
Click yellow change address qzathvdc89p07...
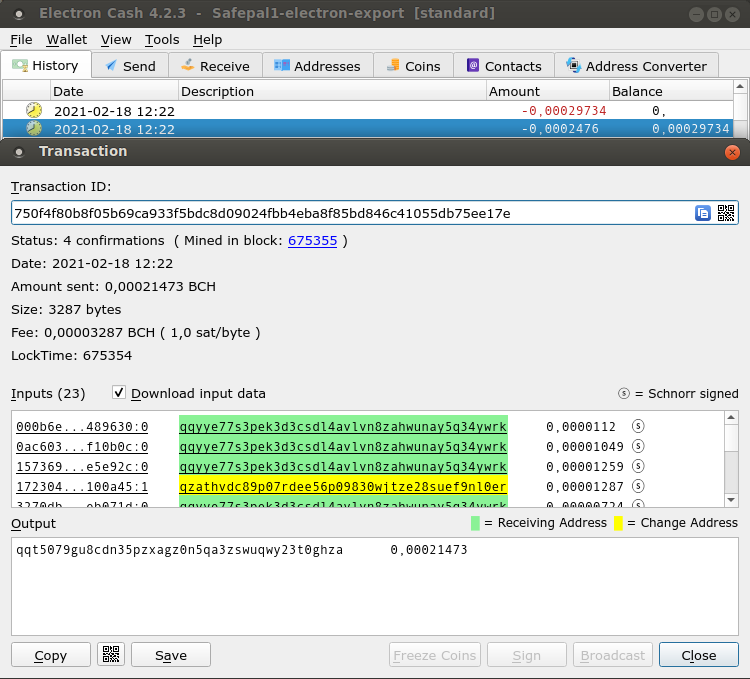pyautogui.click(x=343, y=487)
